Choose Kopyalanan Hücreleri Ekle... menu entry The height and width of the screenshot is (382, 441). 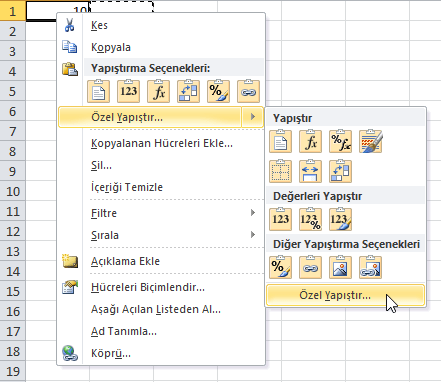(x=161, y=143)
